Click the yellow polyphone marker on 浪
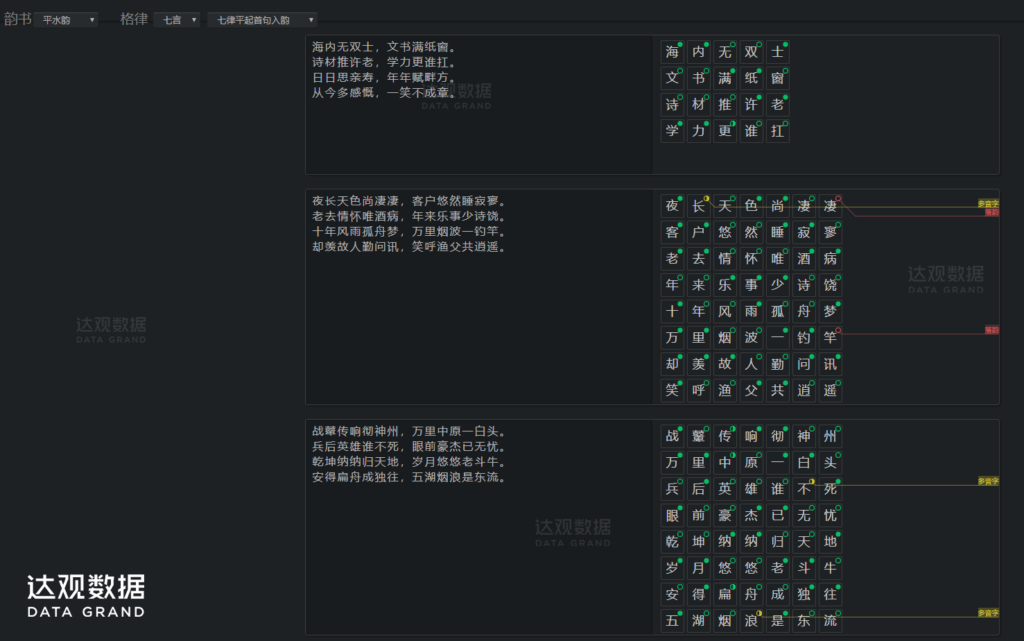The width and height of the screenshot is (1024, 641). 760,612
